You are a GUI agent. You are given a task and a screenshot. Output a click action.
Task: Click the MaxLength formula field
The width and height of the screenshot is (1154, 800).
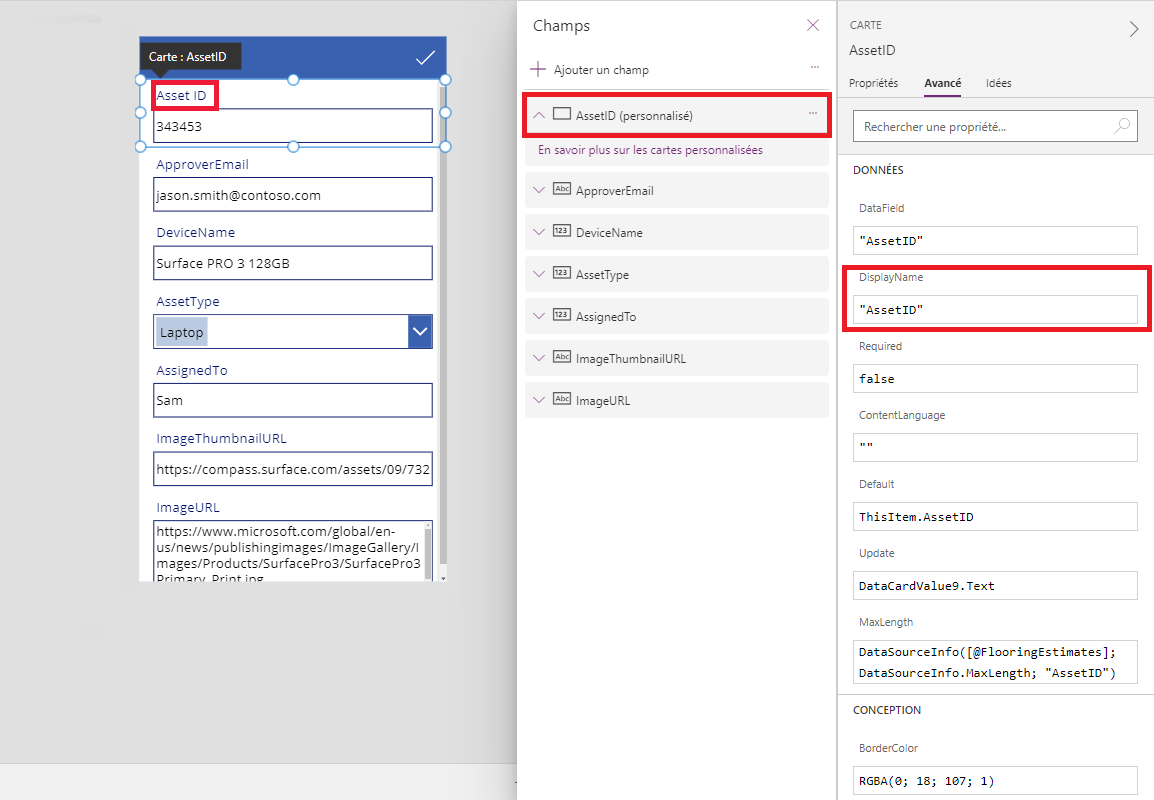(995, 662)
